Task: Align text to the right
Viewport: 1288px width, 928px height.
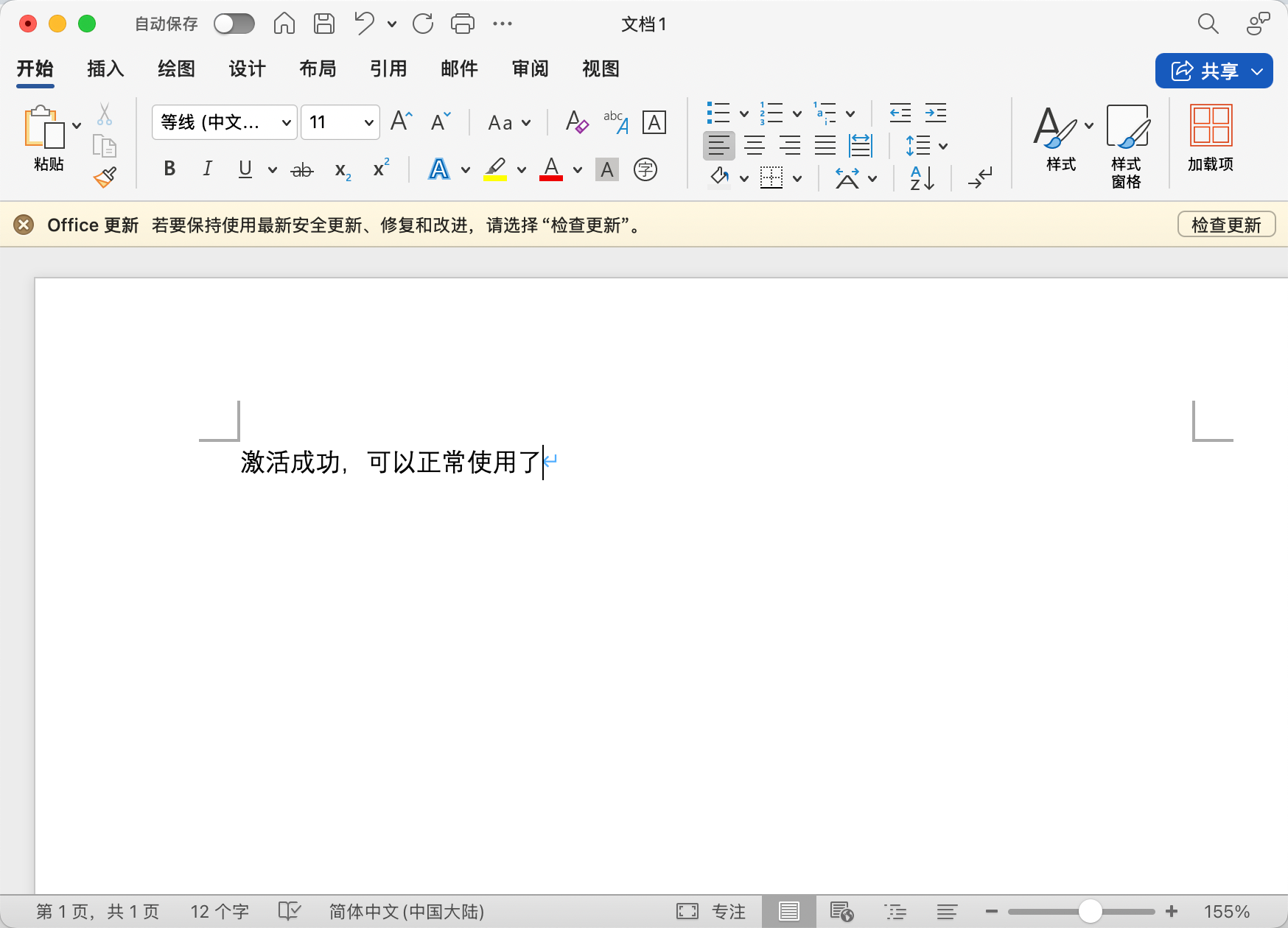Action: 790,146
